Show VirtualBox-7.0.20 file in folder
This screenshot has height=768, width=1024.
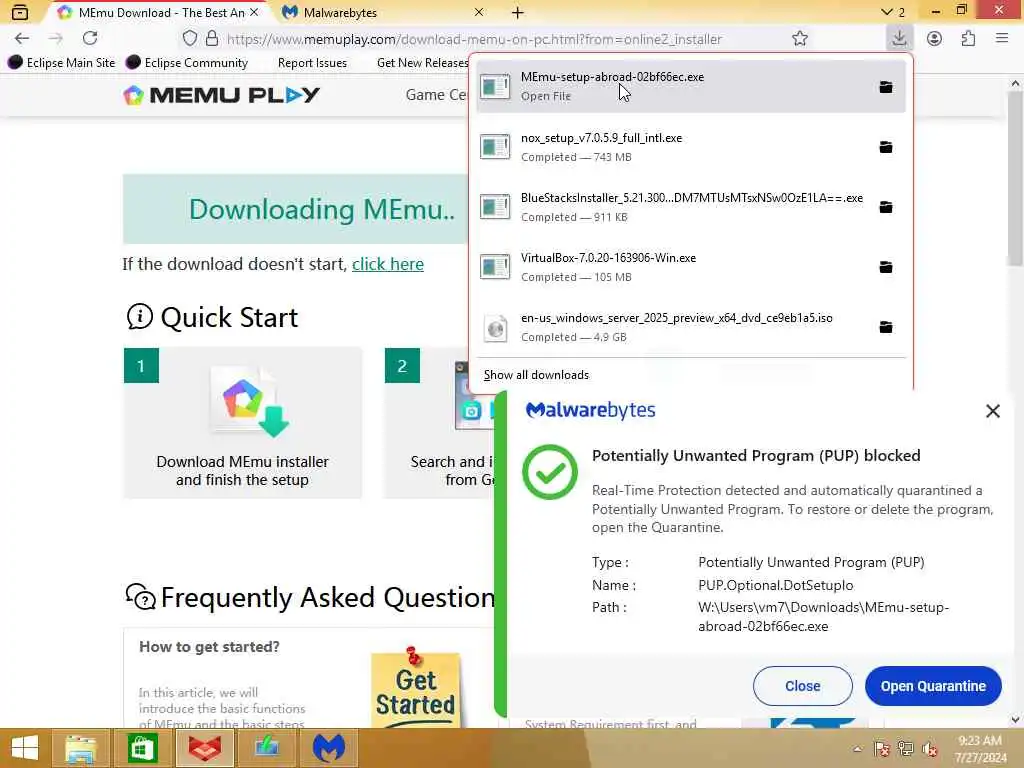pyautogui.click(x=886, y=267)
